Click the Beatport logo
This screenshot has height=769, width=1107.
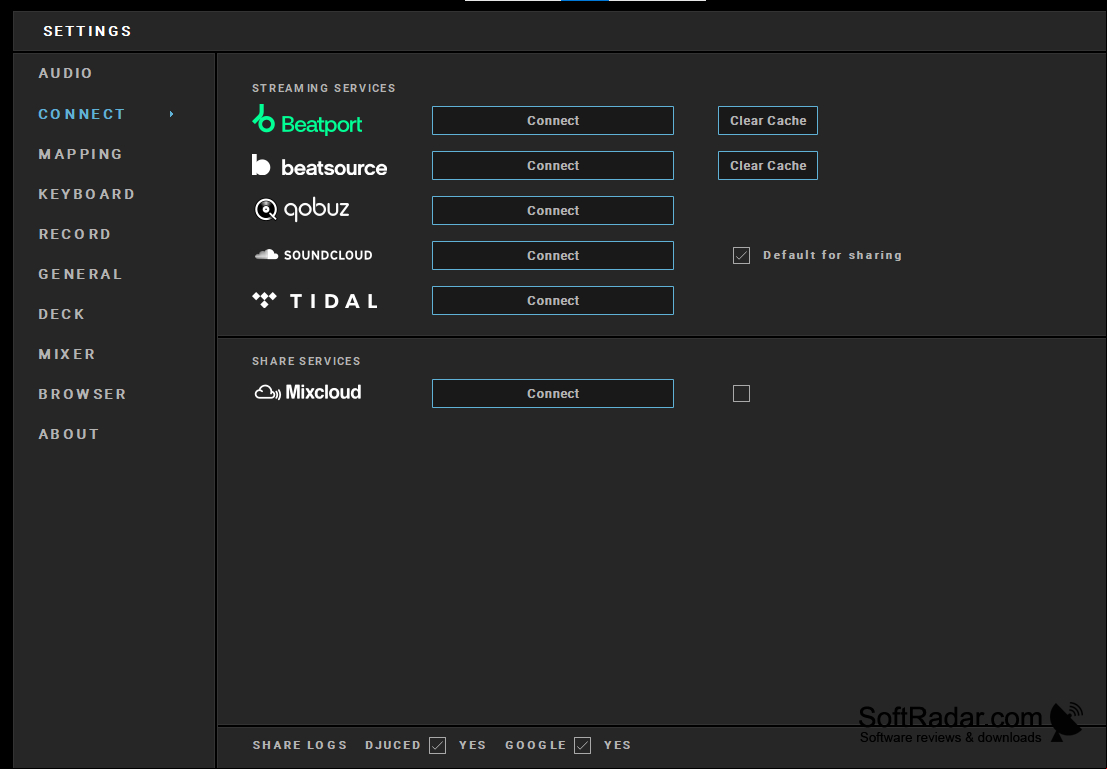pyautogui.click(x=307, y=120)
